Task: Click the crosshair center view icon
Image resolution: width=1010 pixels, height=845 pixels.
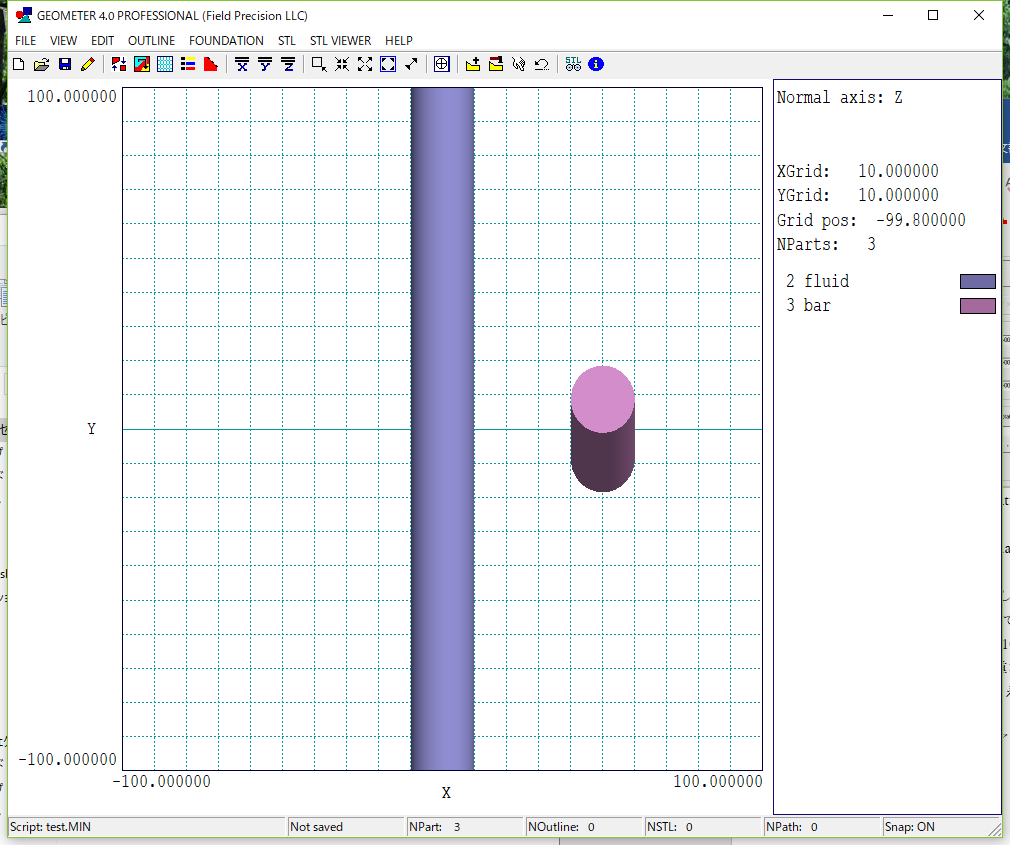Action: (x=442, y=64)
